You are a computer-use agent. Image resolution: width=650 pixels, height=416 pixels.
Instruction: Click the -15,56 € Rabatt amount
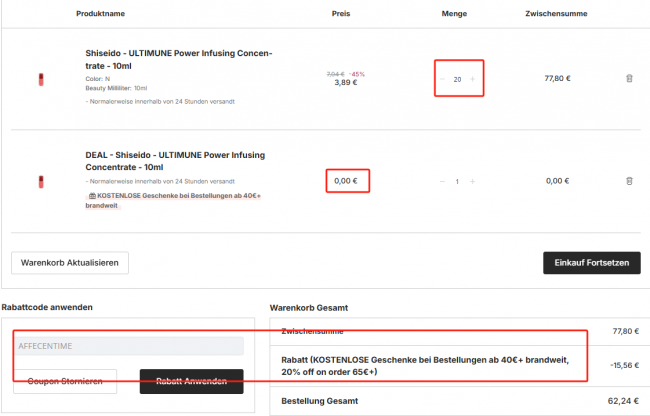pyautogui.click(x=624, y=365)
